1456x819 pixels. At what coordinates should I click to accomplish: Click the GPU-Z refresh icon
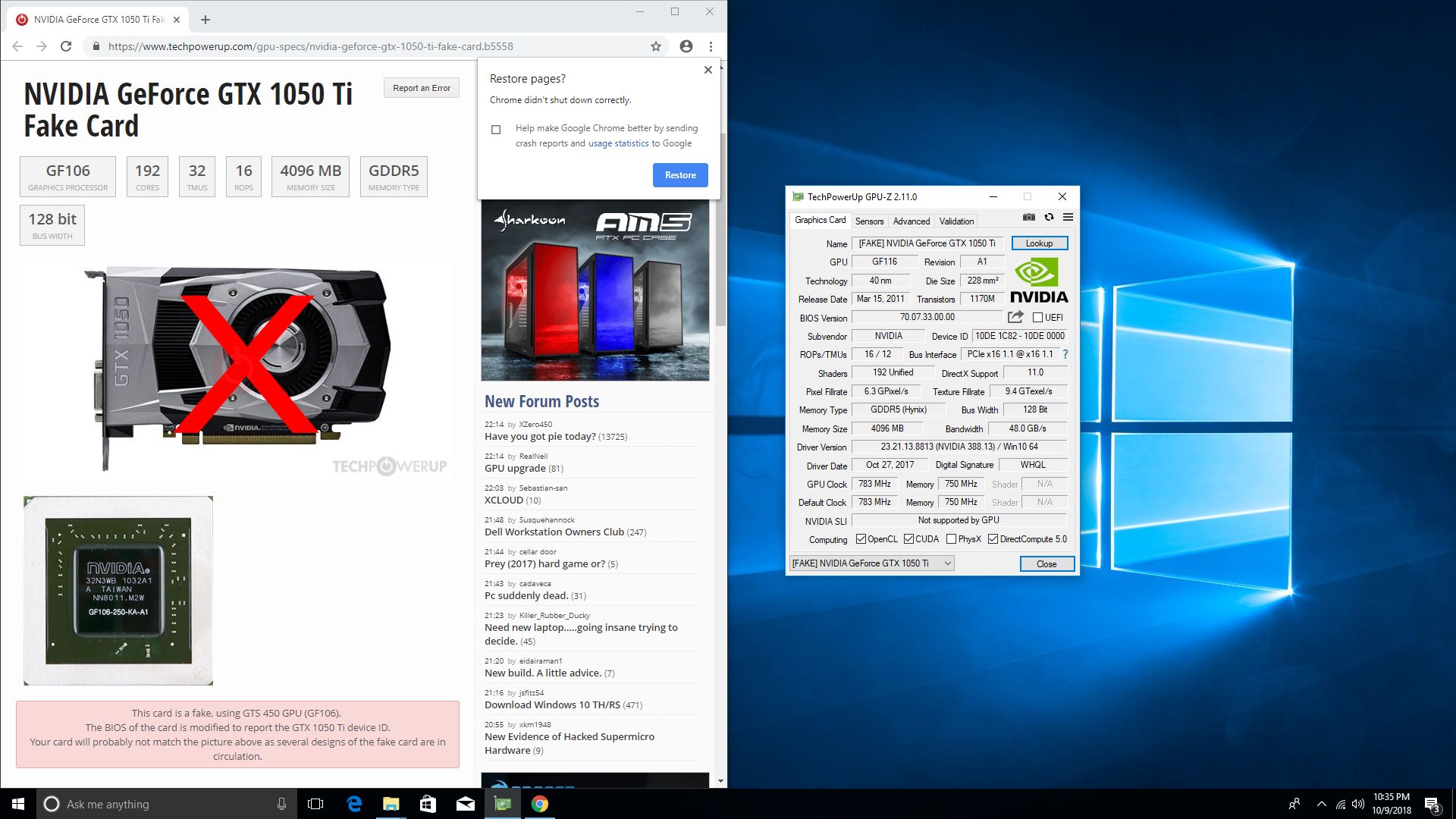point(1049,218)
